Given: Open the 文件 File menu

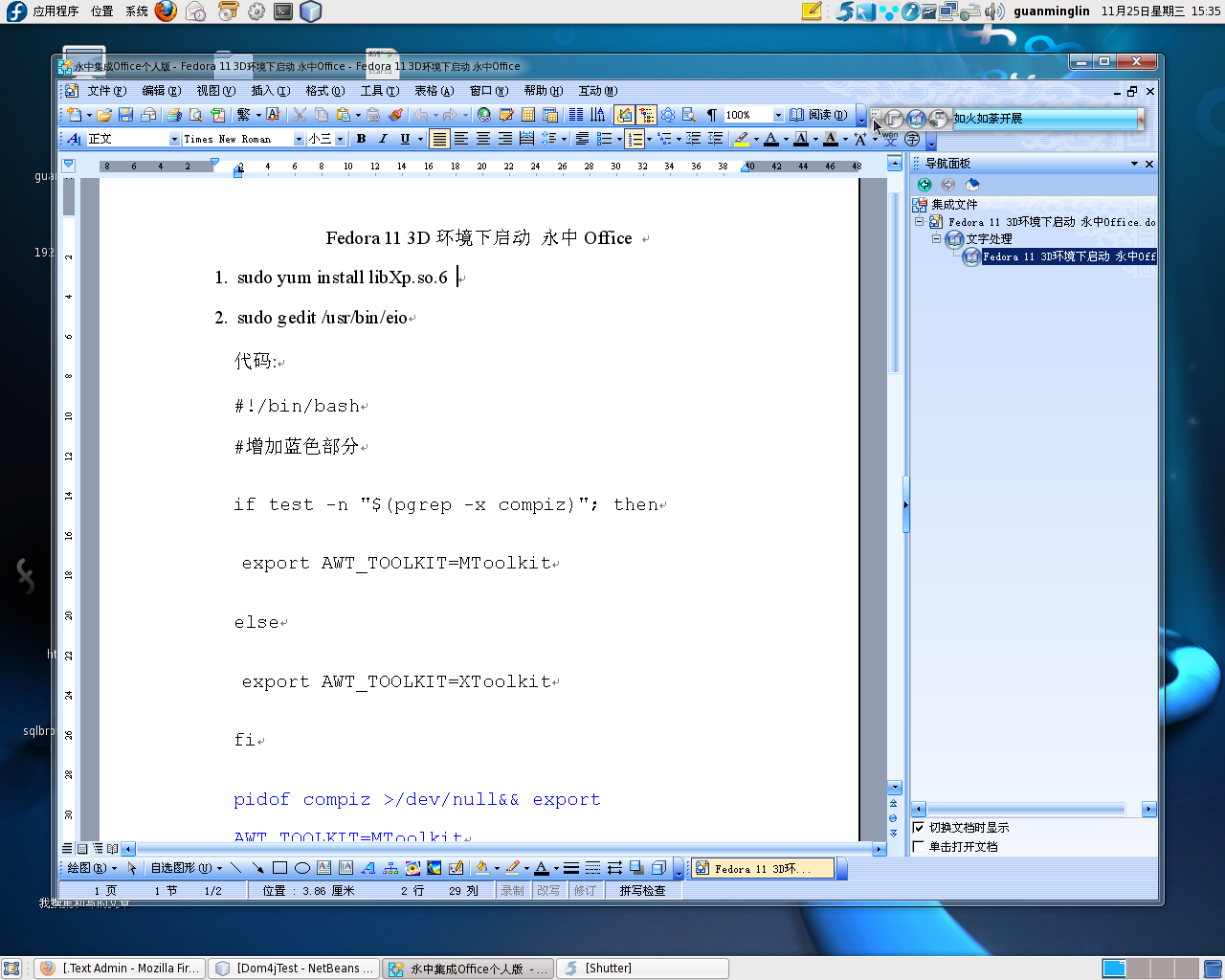Looking at the screenshot, I should coord(106,91).
